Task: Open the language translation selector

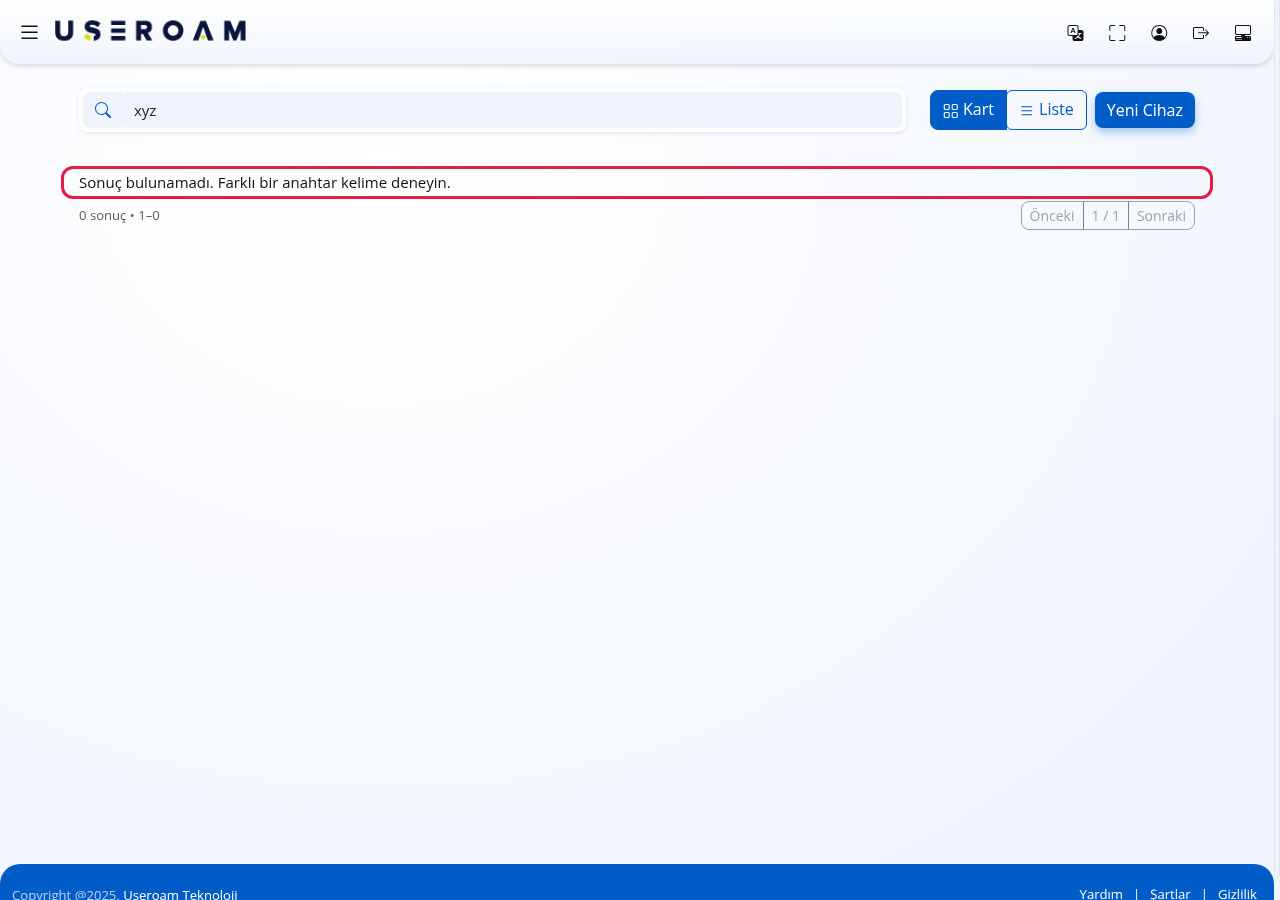Action: (x=1075, y=33)
